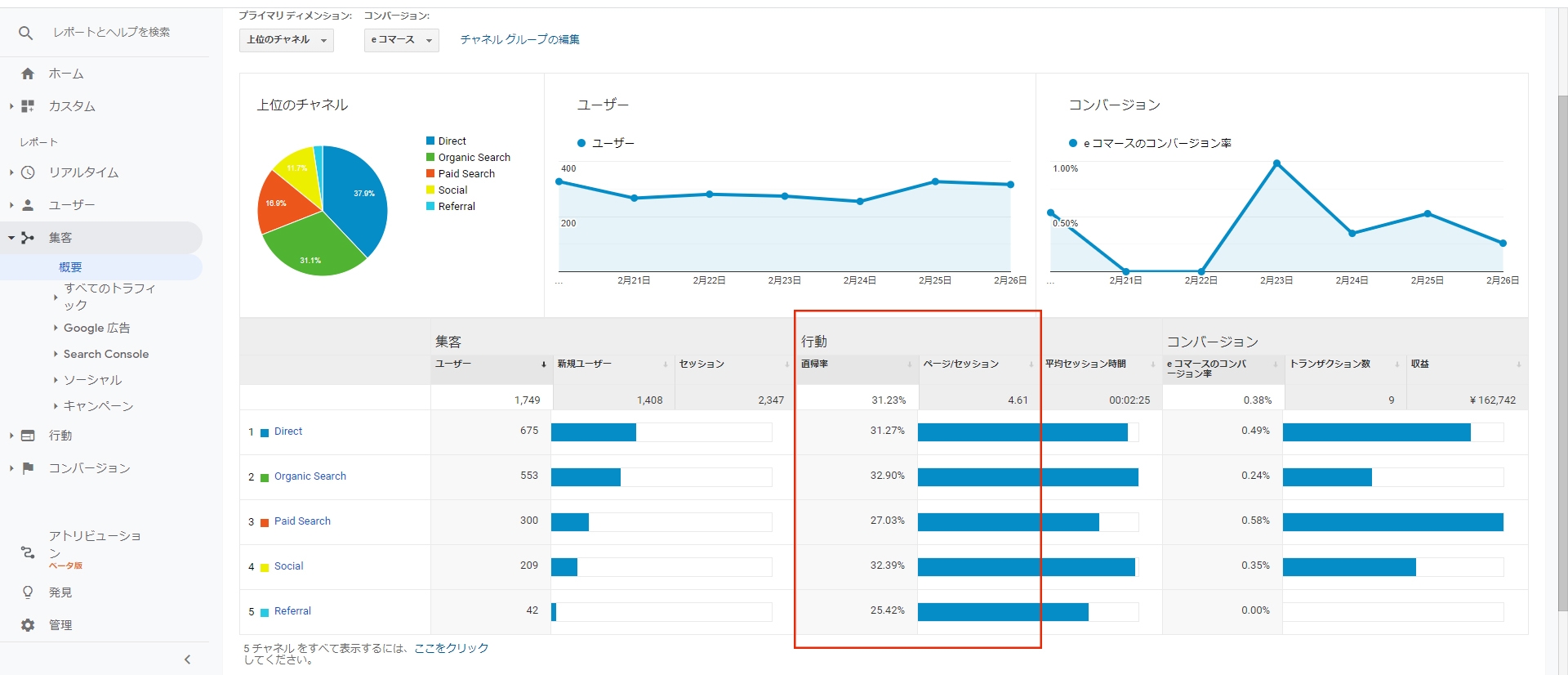
Task: Click the Attribution beta icon
Action: click(x=28, y=552)
